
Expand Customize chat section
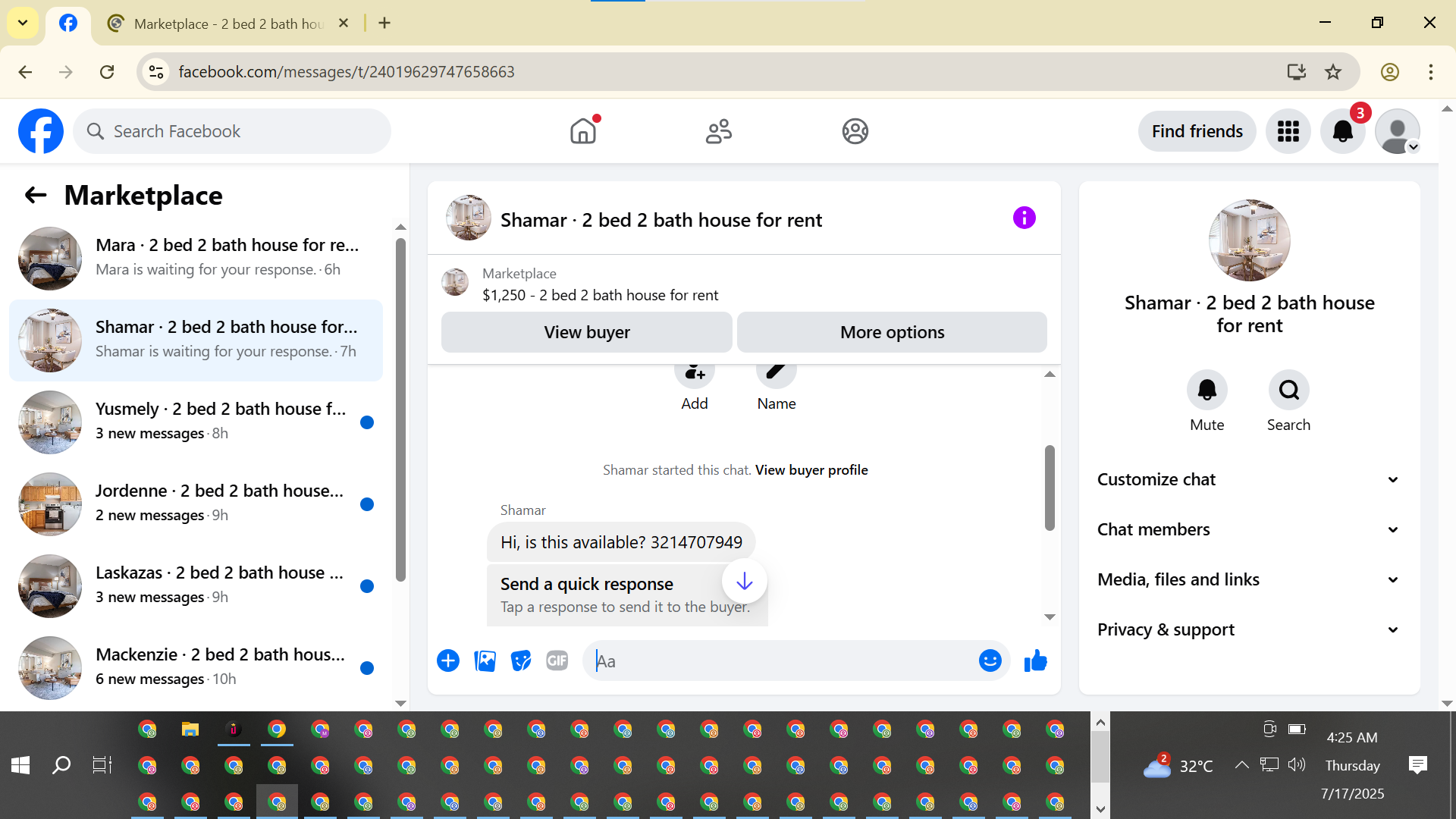click(1248, 479)
